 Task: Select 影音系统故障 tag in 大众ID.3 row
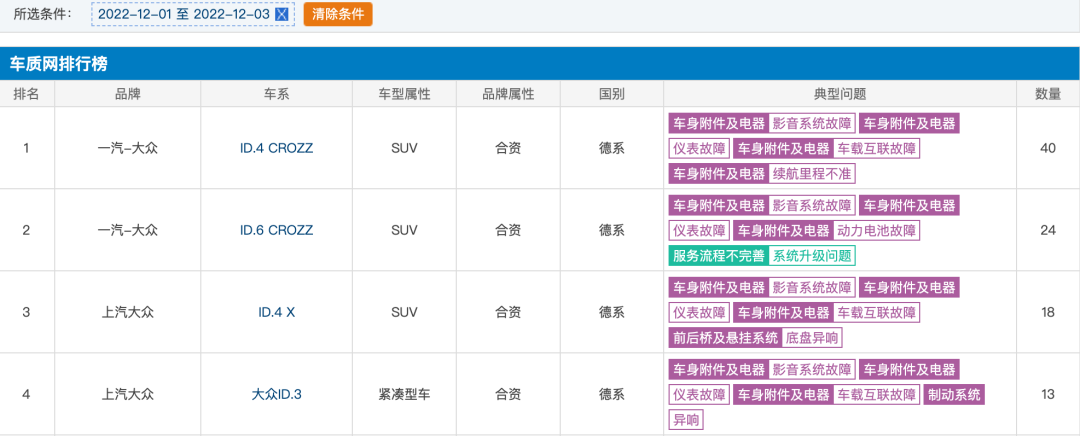click(812, 369)
